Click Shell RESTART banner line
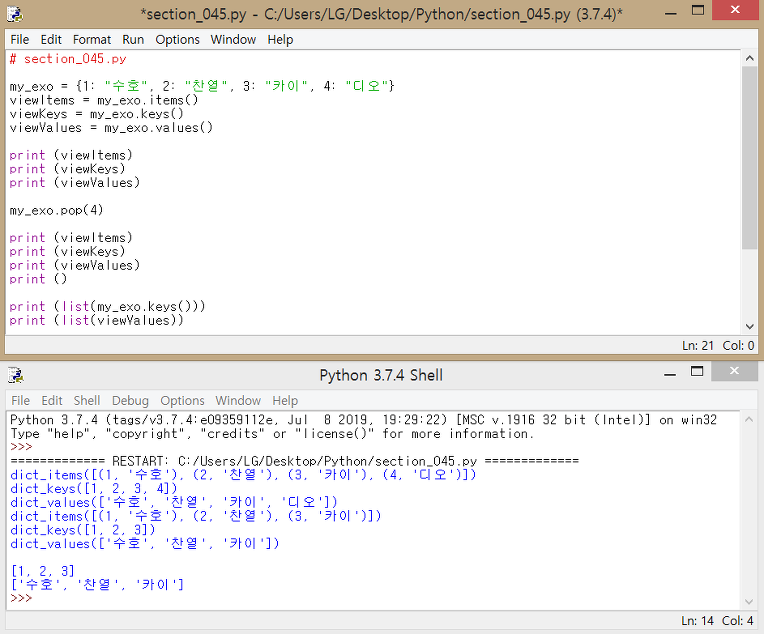 294,461
